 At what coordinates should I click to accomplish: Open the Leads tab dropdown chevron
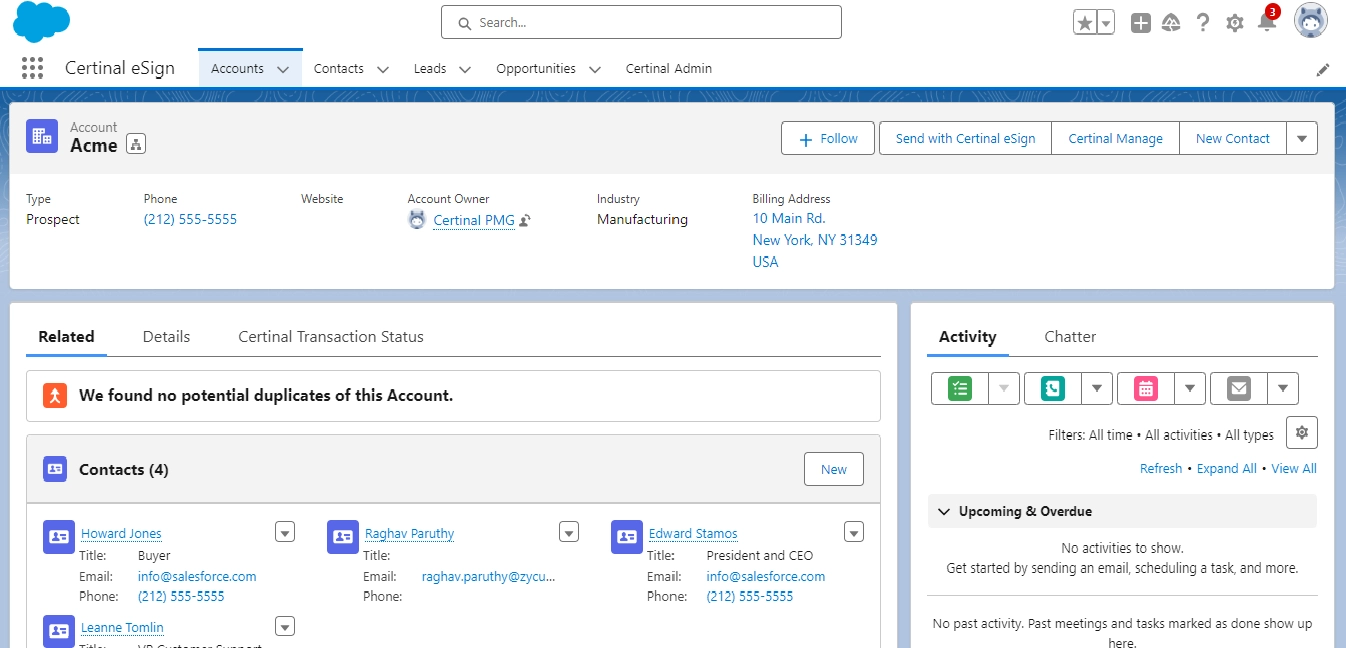tap(465, 70)
